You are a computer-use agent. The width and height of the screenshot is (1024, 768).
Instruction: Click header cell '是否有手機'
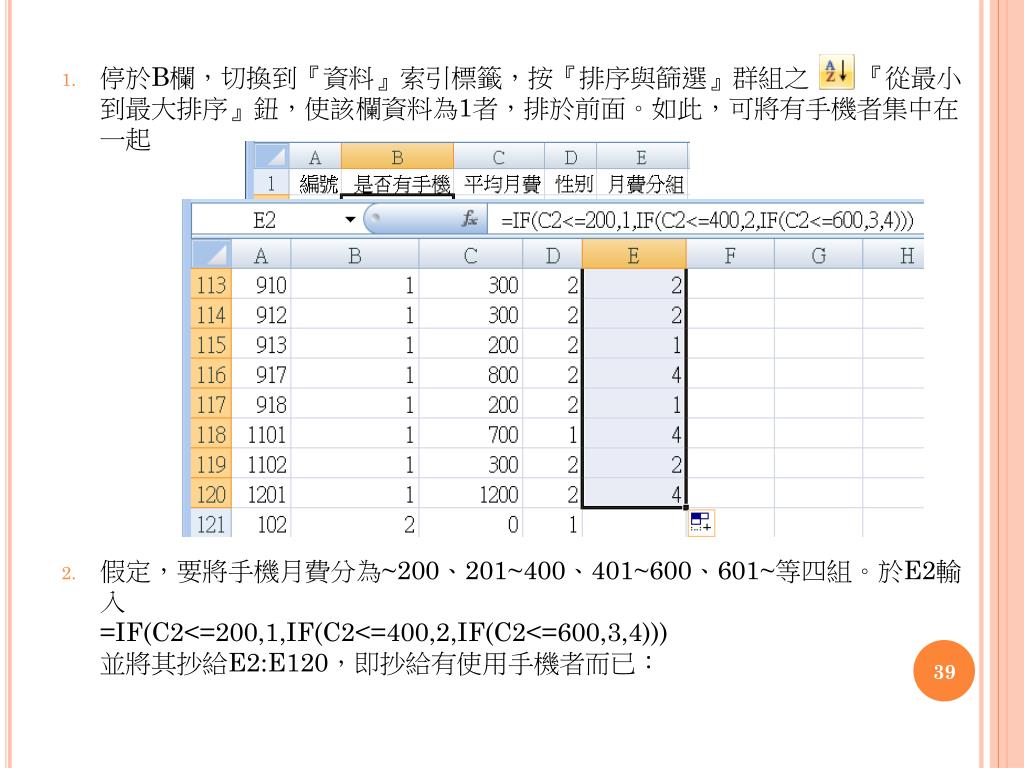coord(397,184)
